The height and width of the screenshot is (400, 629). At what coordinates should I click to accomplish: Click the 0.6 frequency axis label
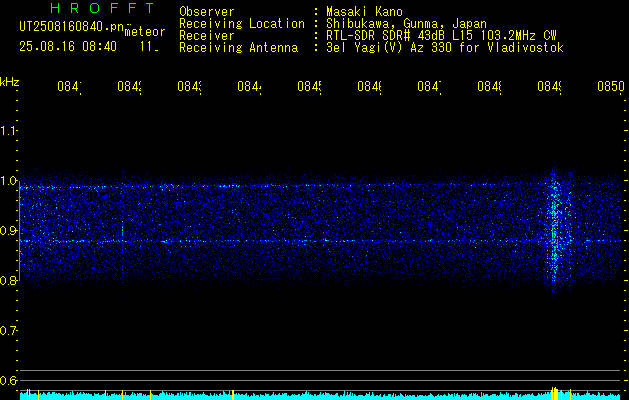tap(8, 381)
